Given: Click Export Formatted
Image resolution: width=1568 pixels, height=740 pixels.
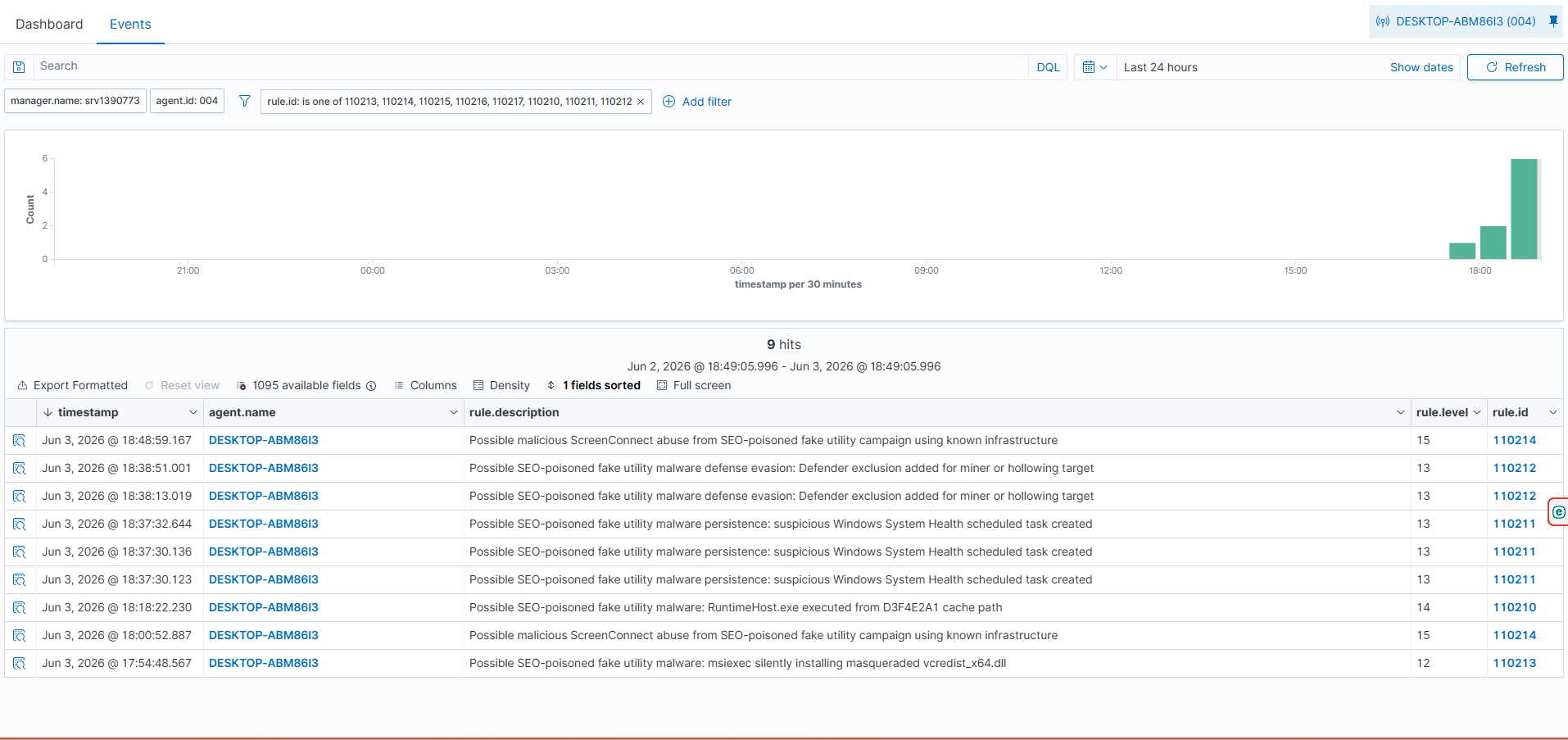Looking at the screenshot, I should pos(73,385).
